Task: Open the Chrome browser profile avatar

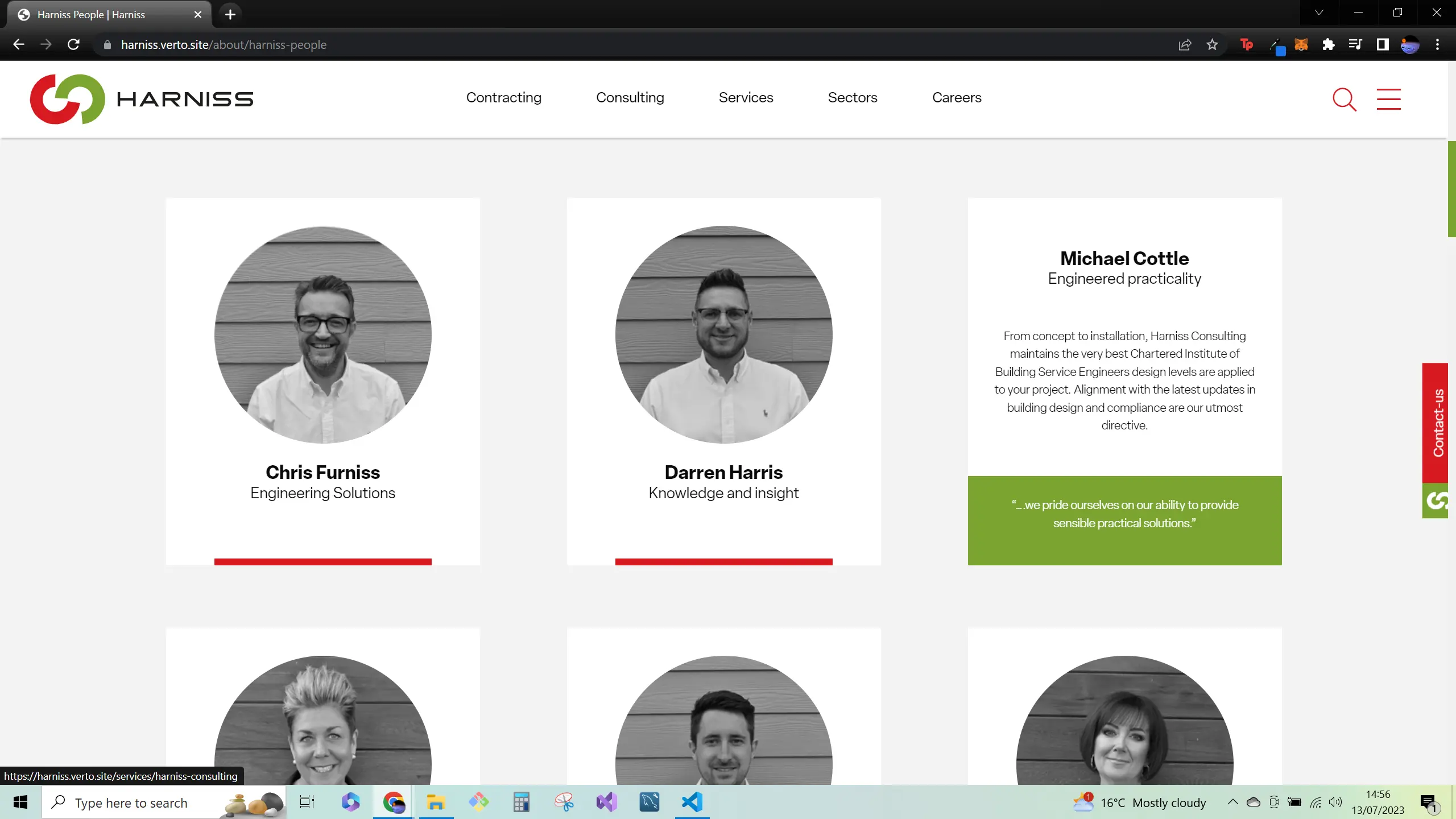Action: pyautogui.click(x=1410, y=44)
